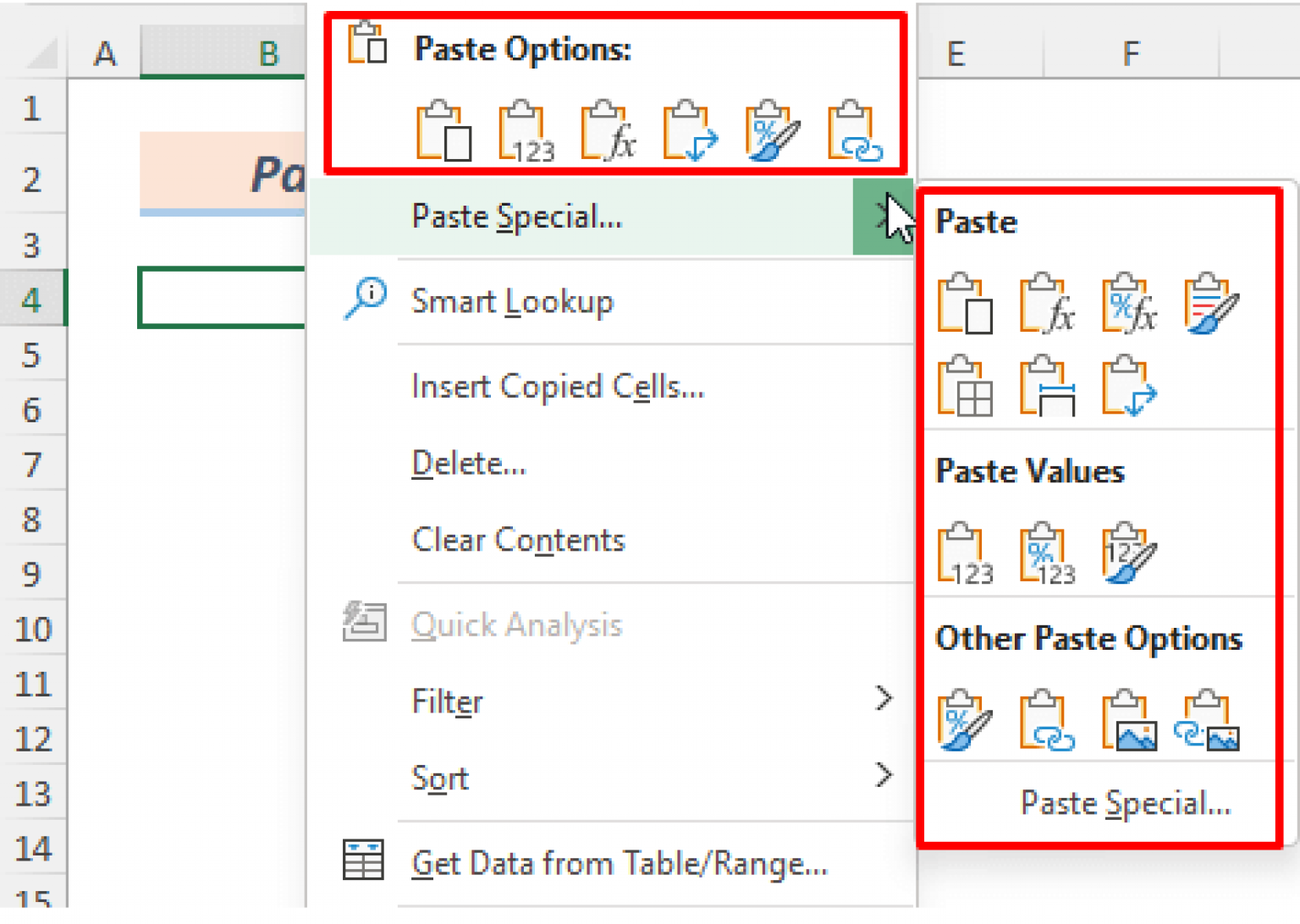Screen dimensions: 1300x924
Task: Click Get Data from Table/Range table icon
Action: (x=363, y=861)
